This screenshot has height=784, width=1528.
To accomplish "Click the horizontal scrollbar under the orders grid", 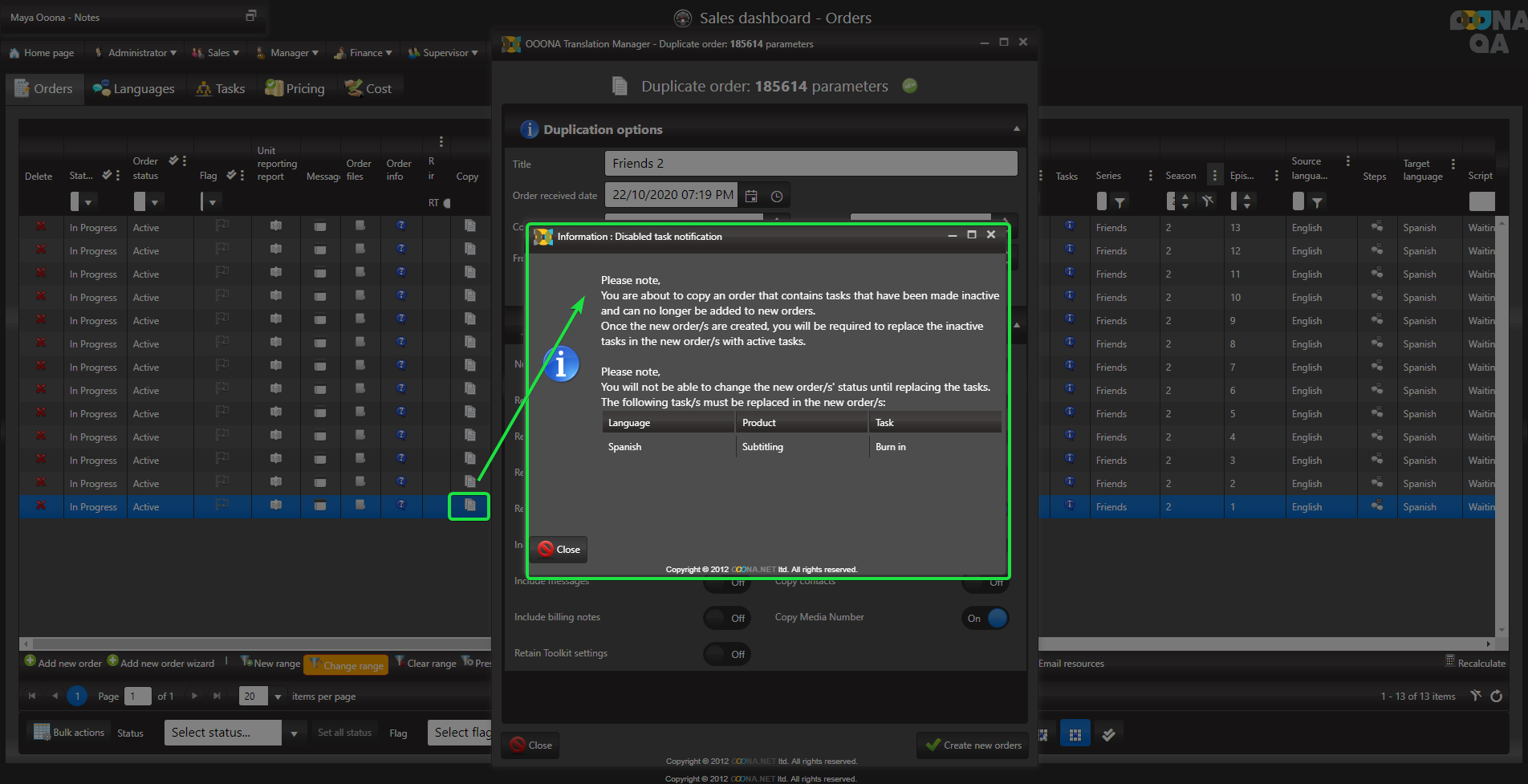I will click(257, 644).
